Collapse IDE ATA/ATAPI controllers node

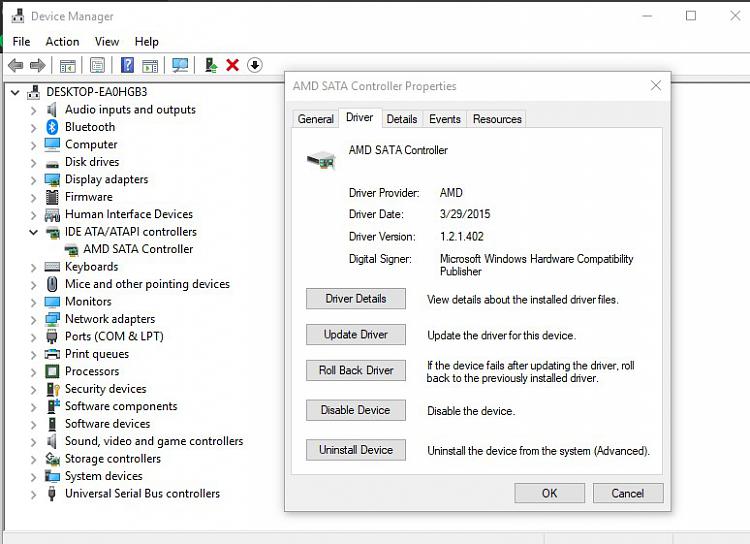click(x=33, y=232)
